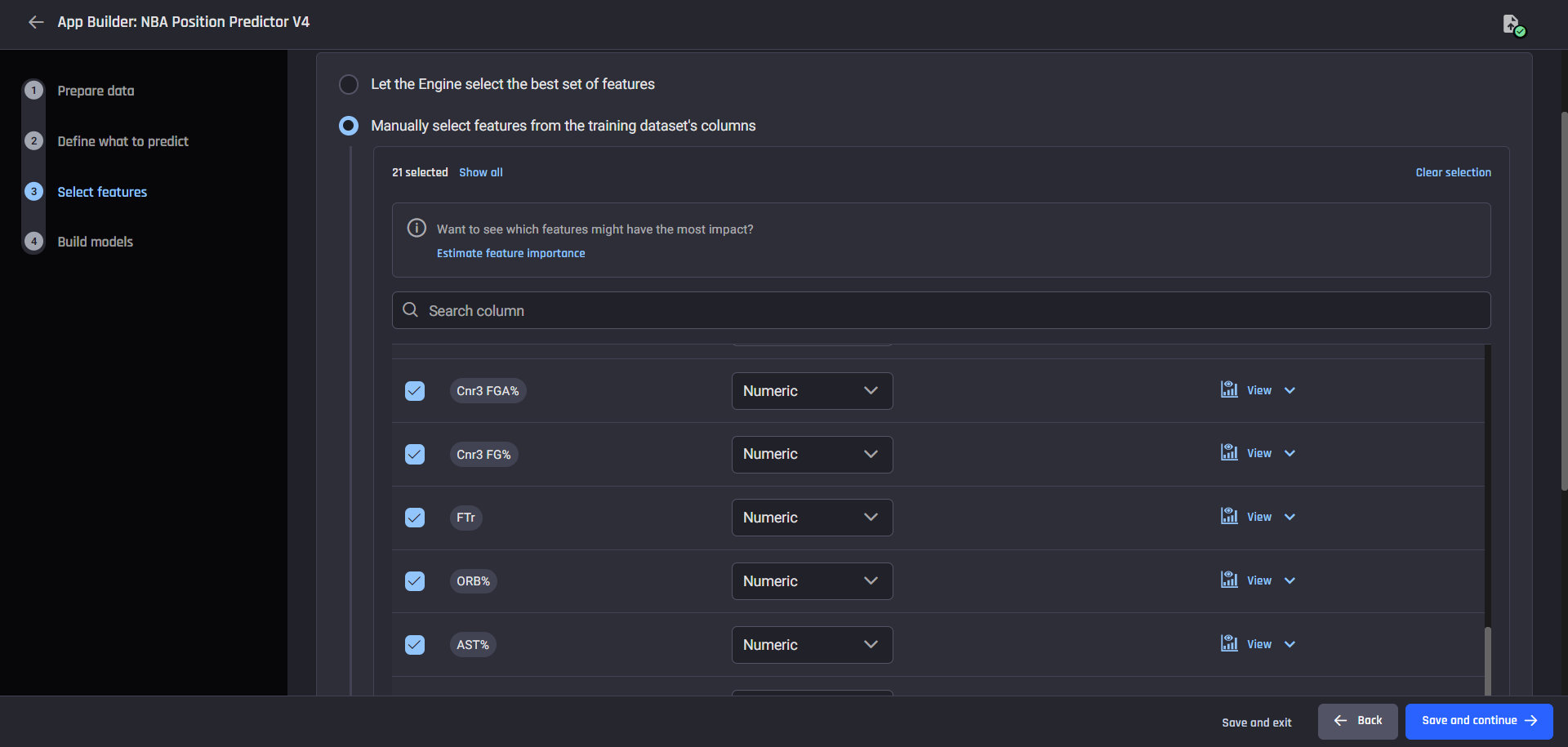Click the step 4 circle icon for Build models
This screenshot has height=747, width=1568.
tap(33, 241)
